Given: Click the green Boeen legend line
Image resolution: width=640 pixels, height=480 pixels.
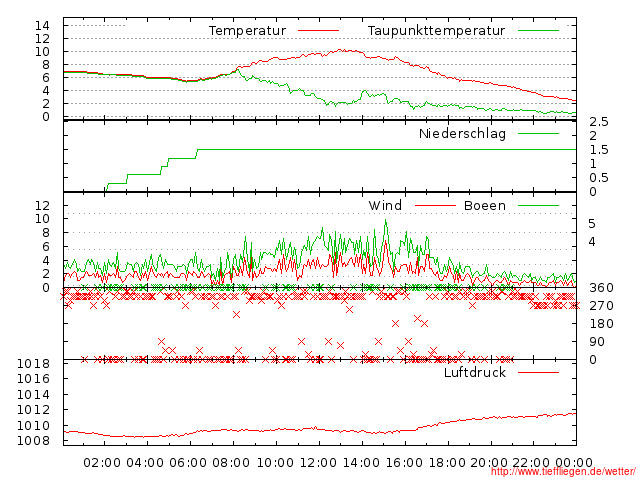Looking at the screenshot, I should (538, 205).
